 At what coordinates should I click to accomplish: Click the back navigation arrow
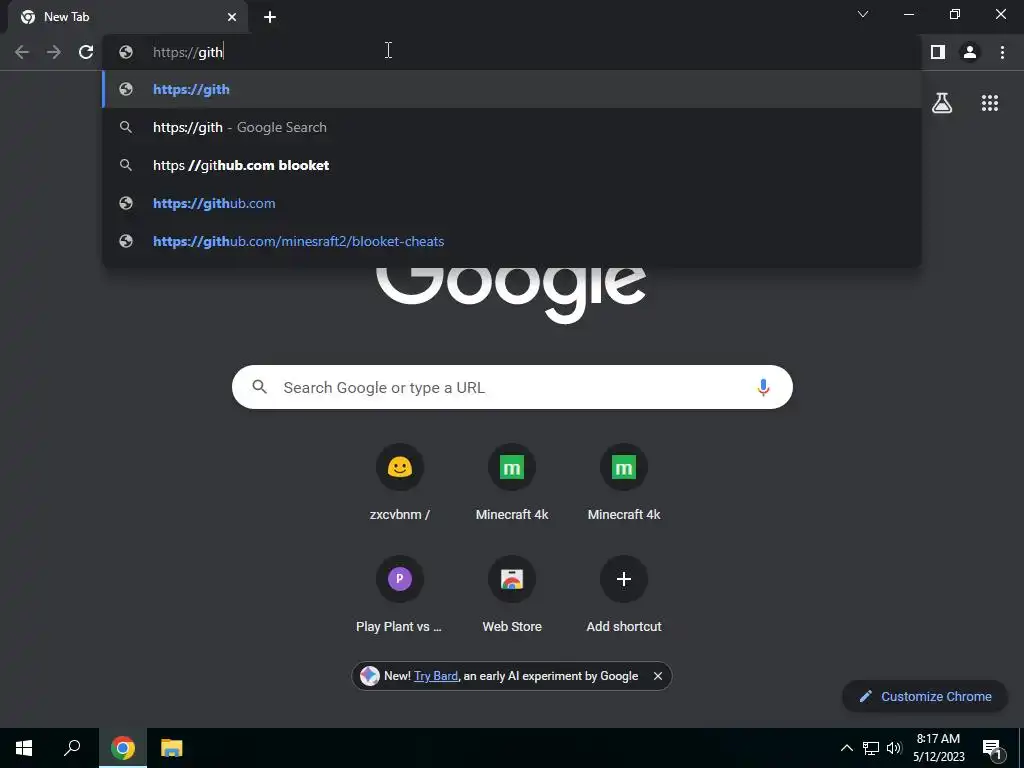click(22, 52)
